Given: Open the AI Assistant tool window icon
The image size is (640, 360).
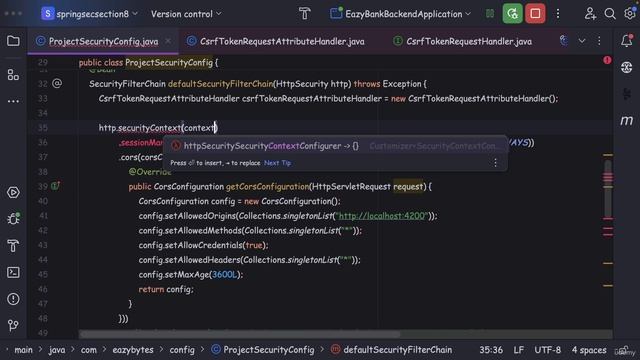Looking at the screenshot, I should pyautogui.click(x=627, y=67).
